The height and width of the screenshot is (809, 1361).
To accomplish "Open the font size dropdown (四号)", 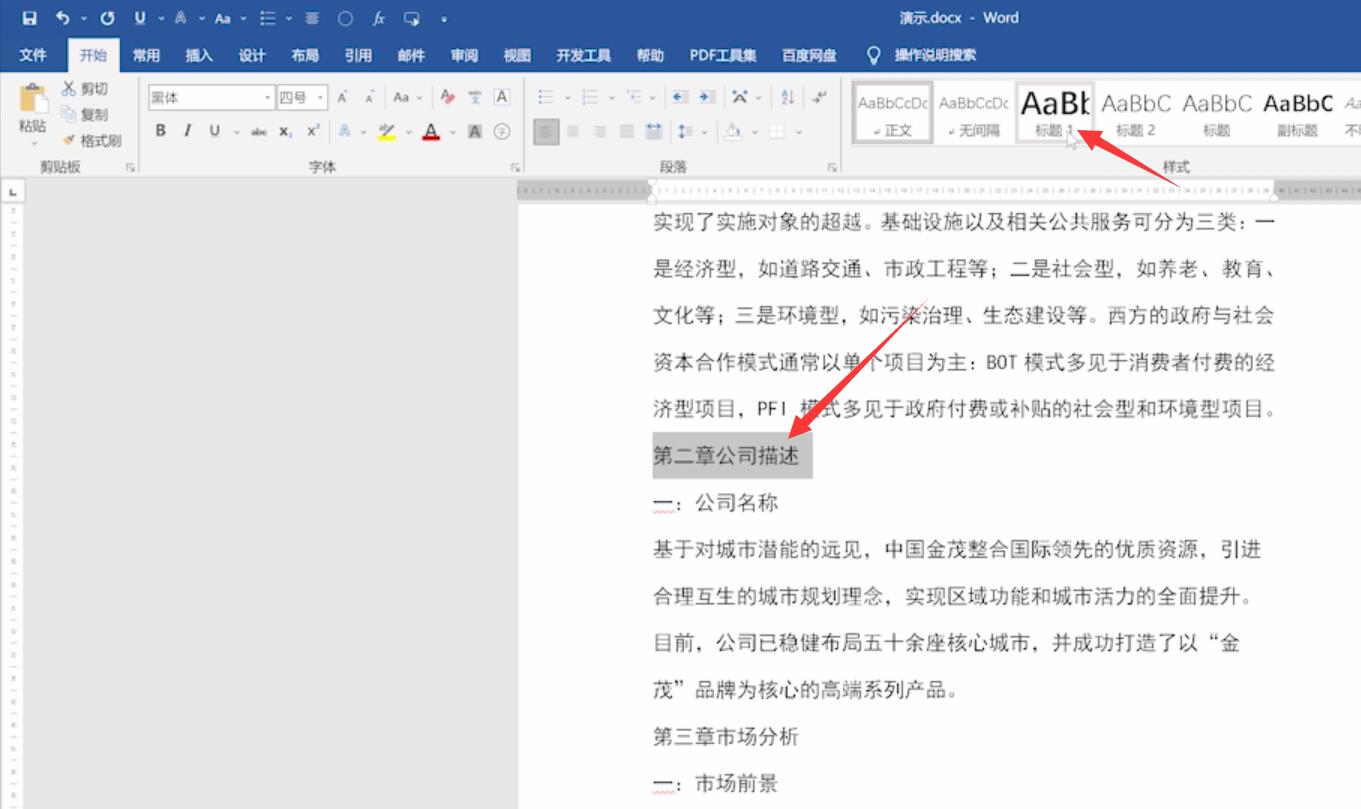I will [320, 98].
